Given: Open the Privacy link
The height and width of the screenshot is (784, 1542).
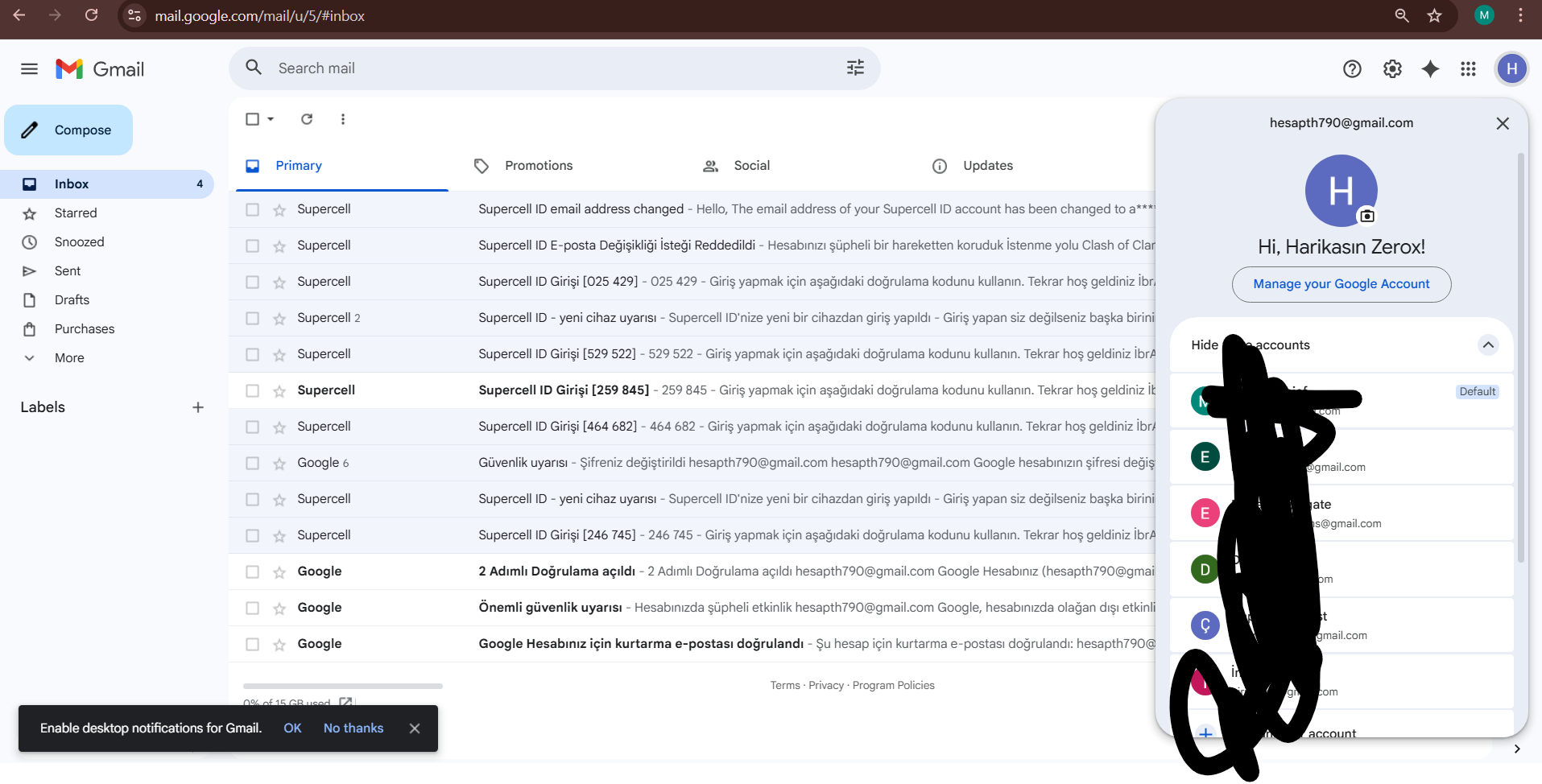Looking at the screenshot, I should 826,686.
